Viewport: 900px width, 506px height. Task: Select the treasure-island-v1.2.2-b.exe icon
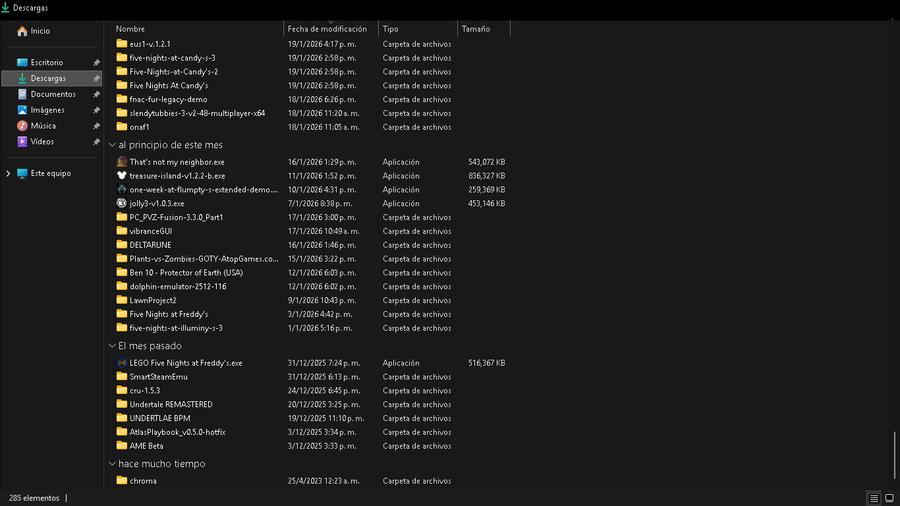pos(121,176)
